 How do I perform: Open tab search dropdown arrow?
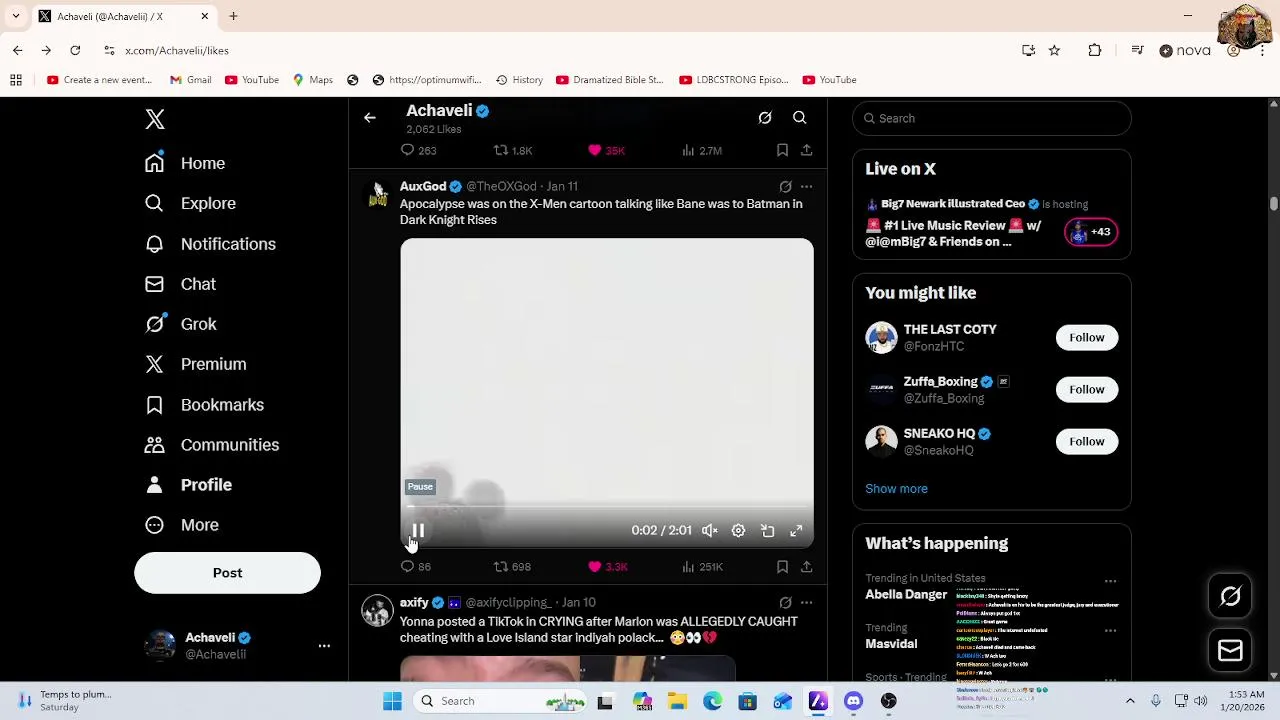pyautogui.click(x=15, y=16)
